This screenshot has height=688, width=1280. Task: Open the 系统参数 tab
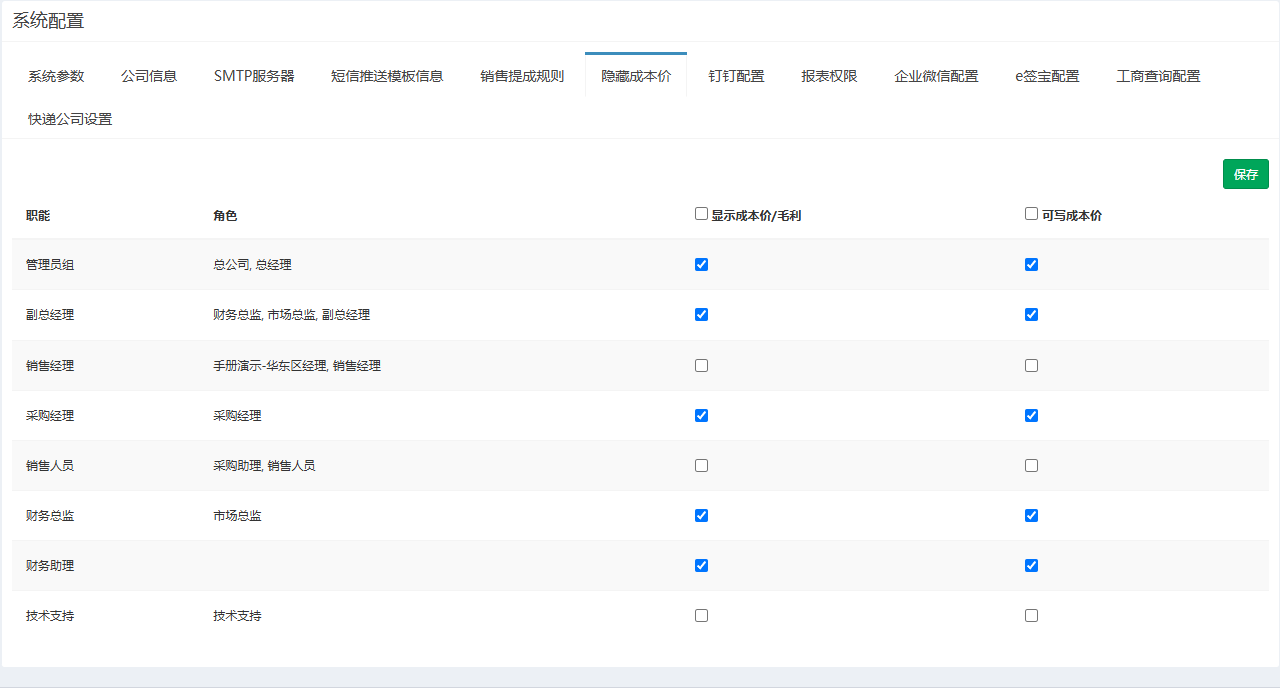point(56,76)
